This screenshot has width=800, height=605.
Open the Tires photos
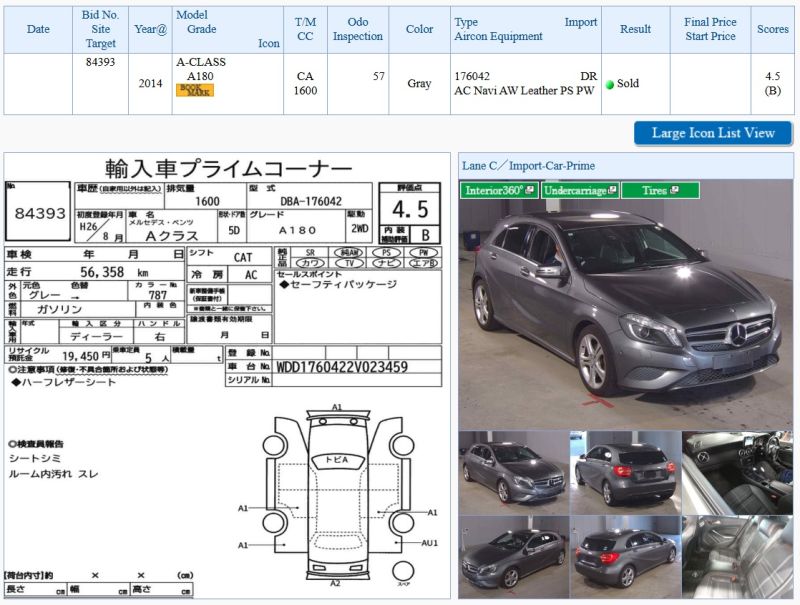pyautogui.click(x=660, y=190)
